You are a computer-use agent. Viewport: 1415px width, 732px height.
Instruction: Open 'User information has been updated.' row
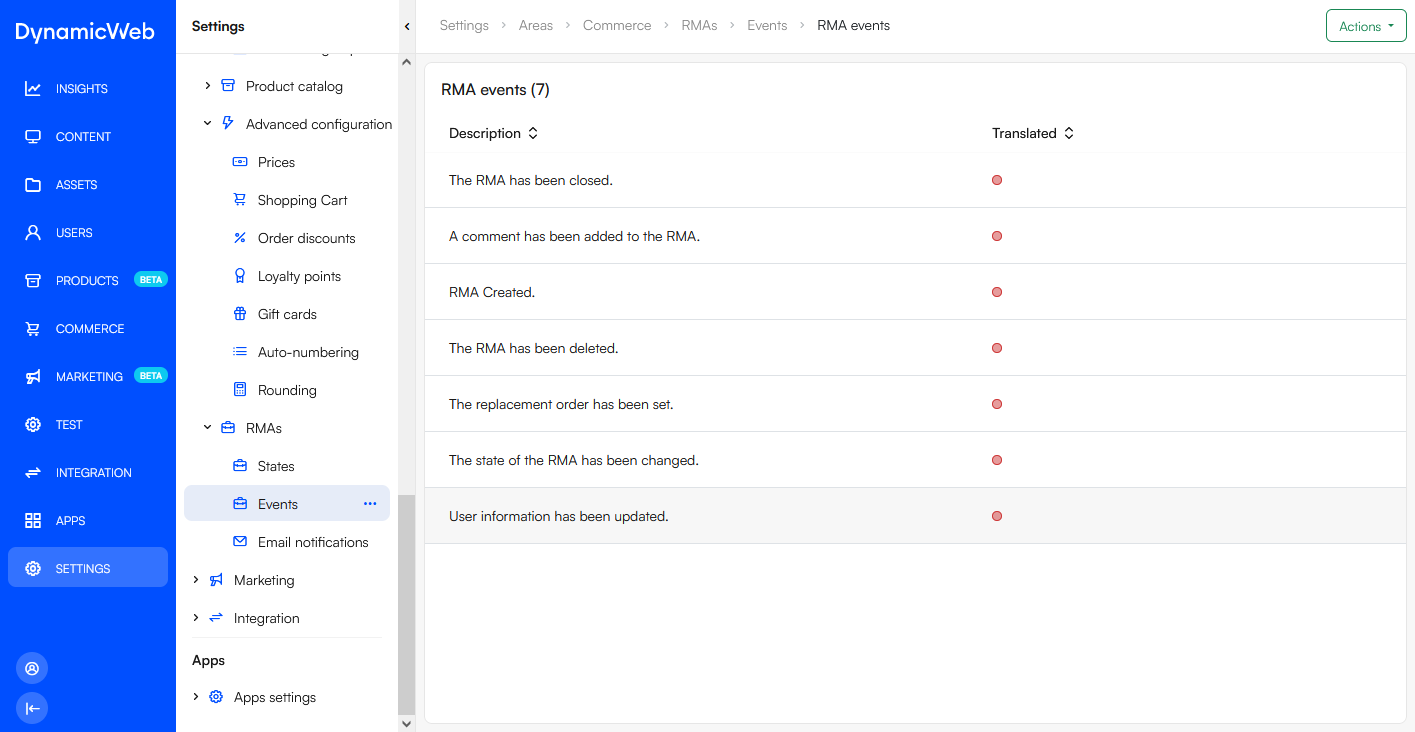915,516
